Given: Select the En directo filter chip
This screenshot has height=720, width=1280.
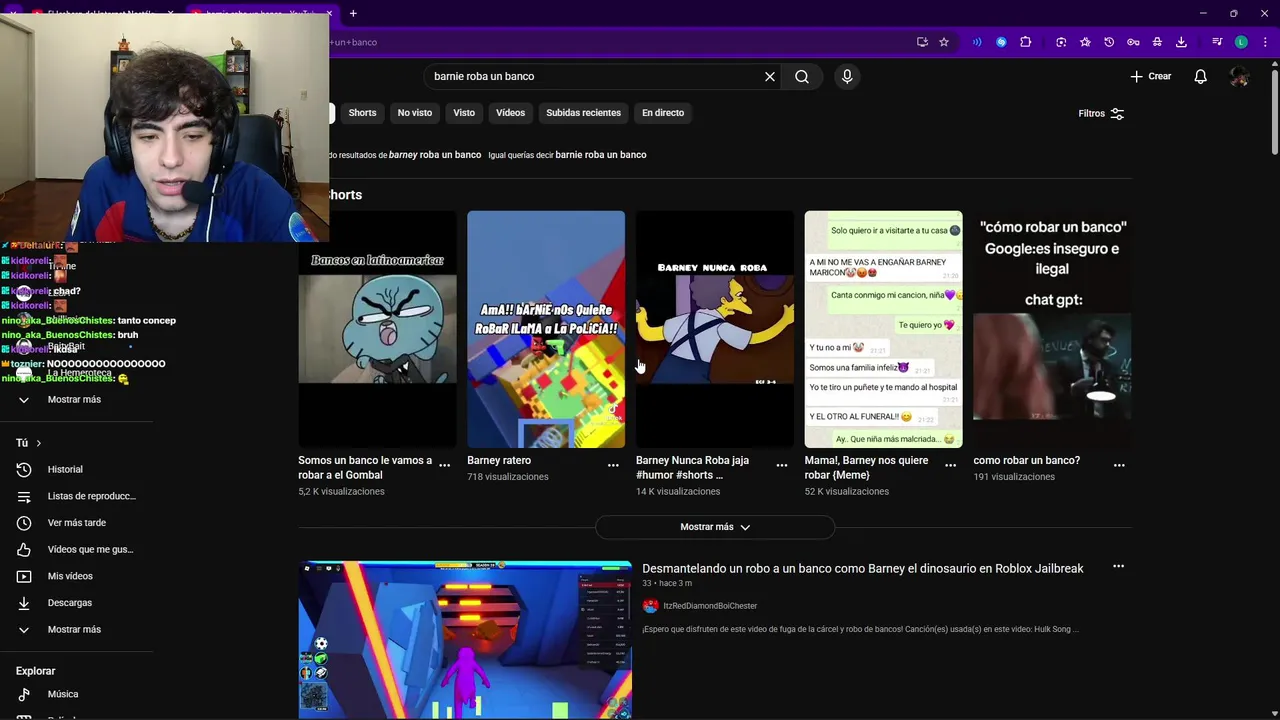Looking at the screenshot, I should click(663, 113).
